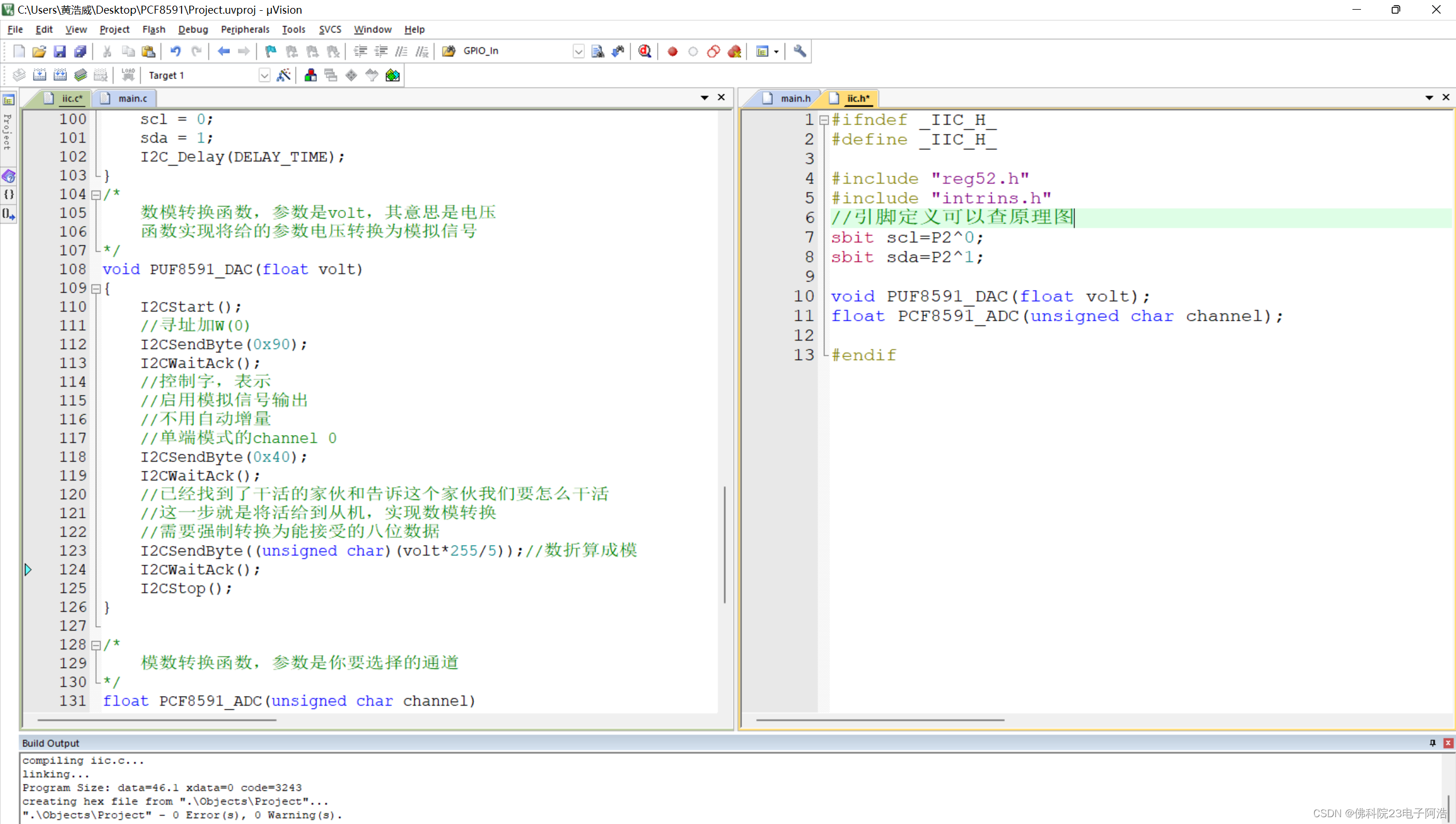
Task: Open the Target 1 dropdown
Action: pyautogui.click(x=264, y=75)
